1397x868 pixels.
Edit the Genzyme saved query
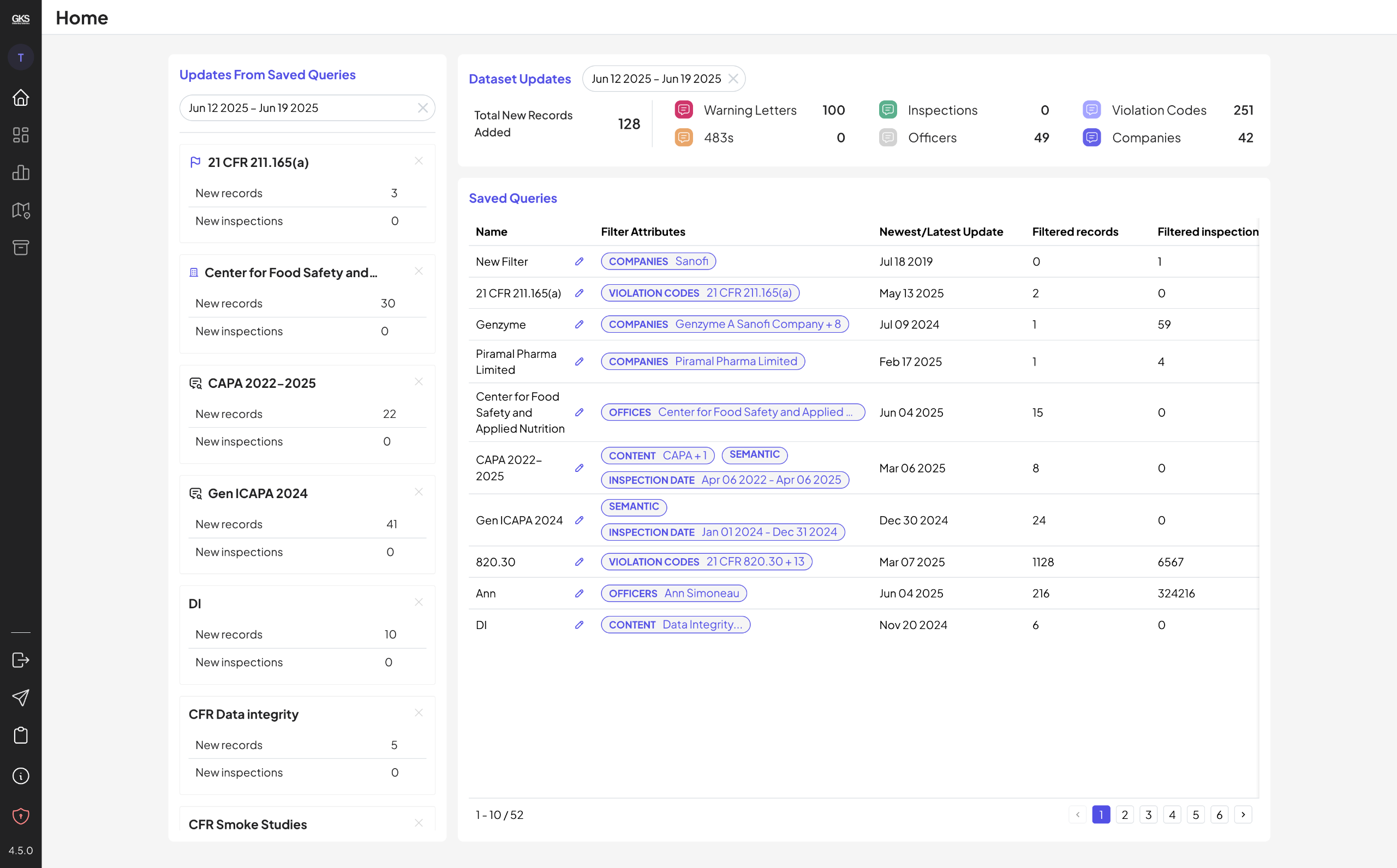pos(580,325)
